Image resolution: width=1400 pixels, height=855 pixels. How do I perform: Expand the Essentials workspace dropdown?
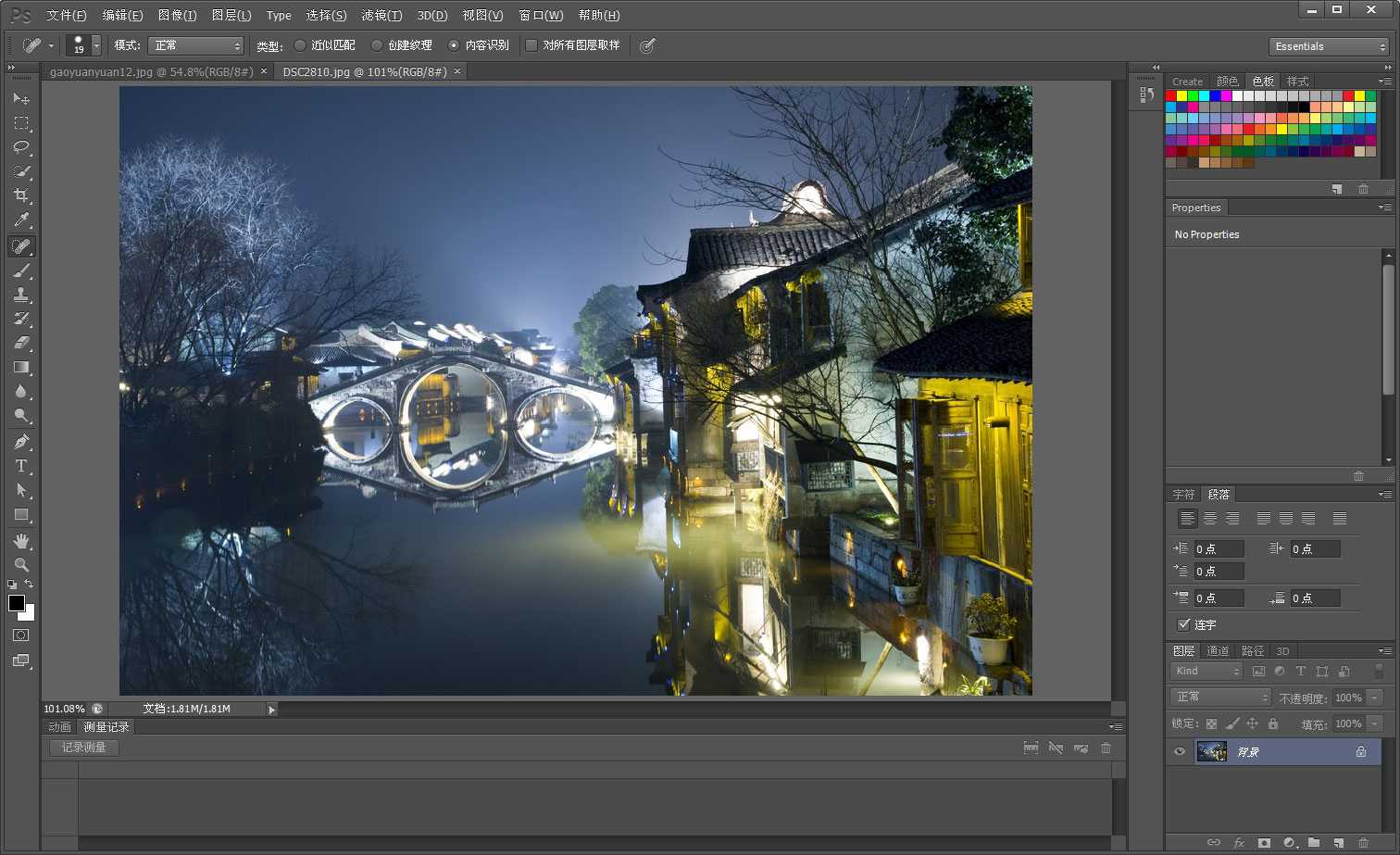pos(1329,46)
